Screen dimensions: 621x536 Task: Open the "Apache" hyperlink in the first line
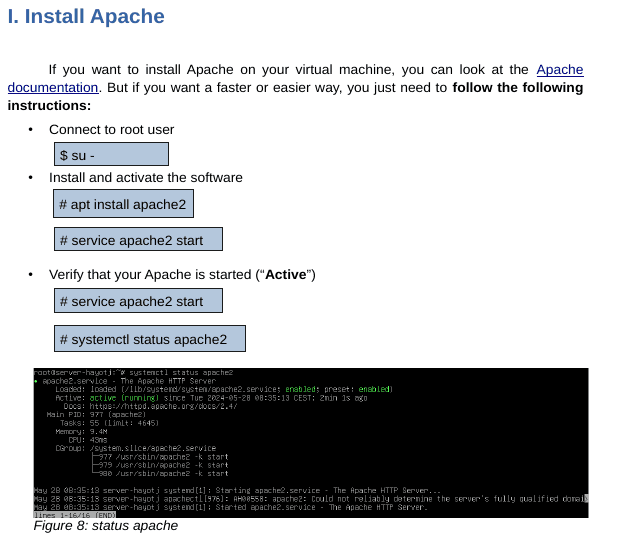(x=559, y=70)
